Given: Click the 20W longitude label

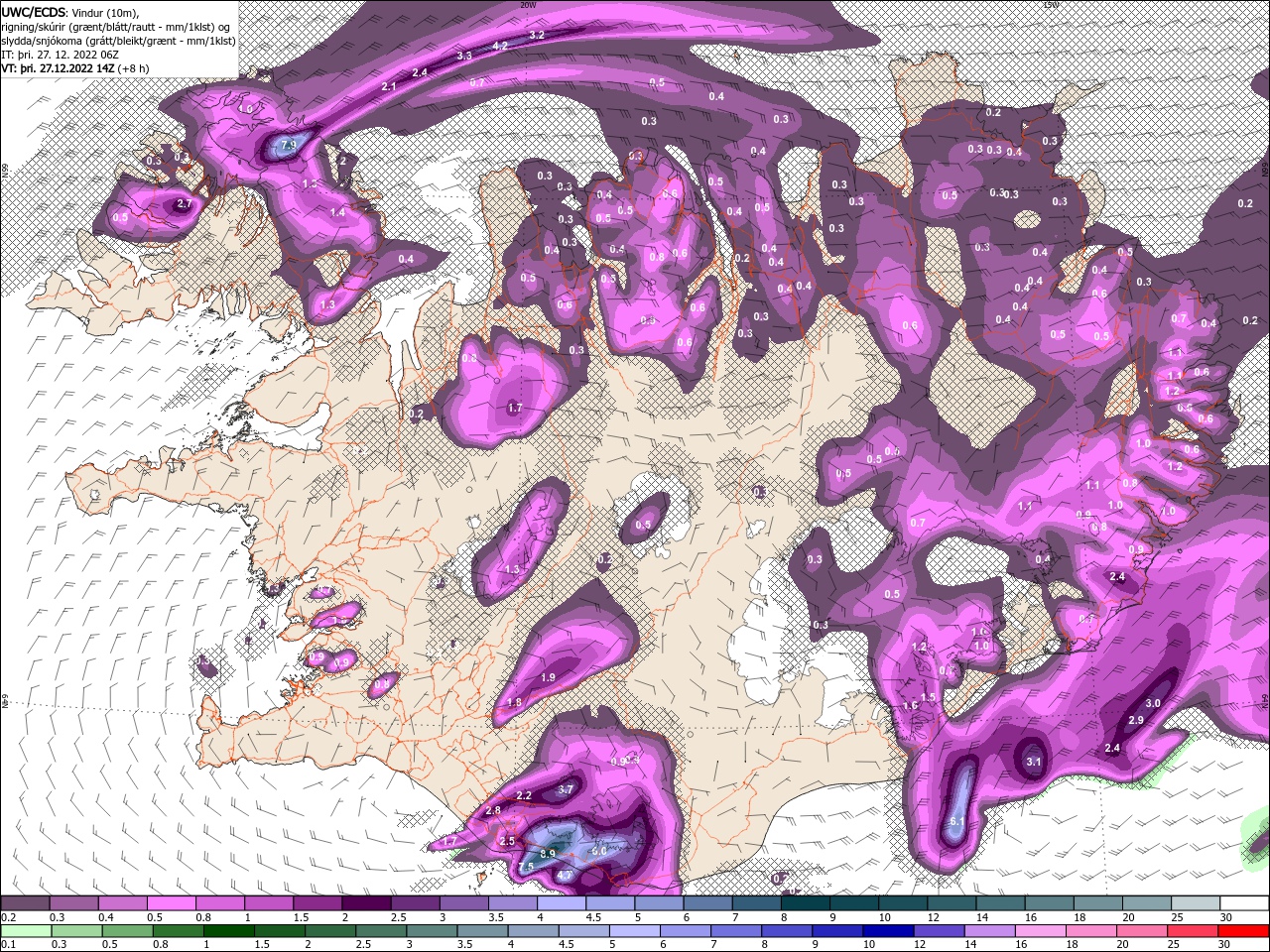Looking at the screenshot, I should tap(528, 5).
